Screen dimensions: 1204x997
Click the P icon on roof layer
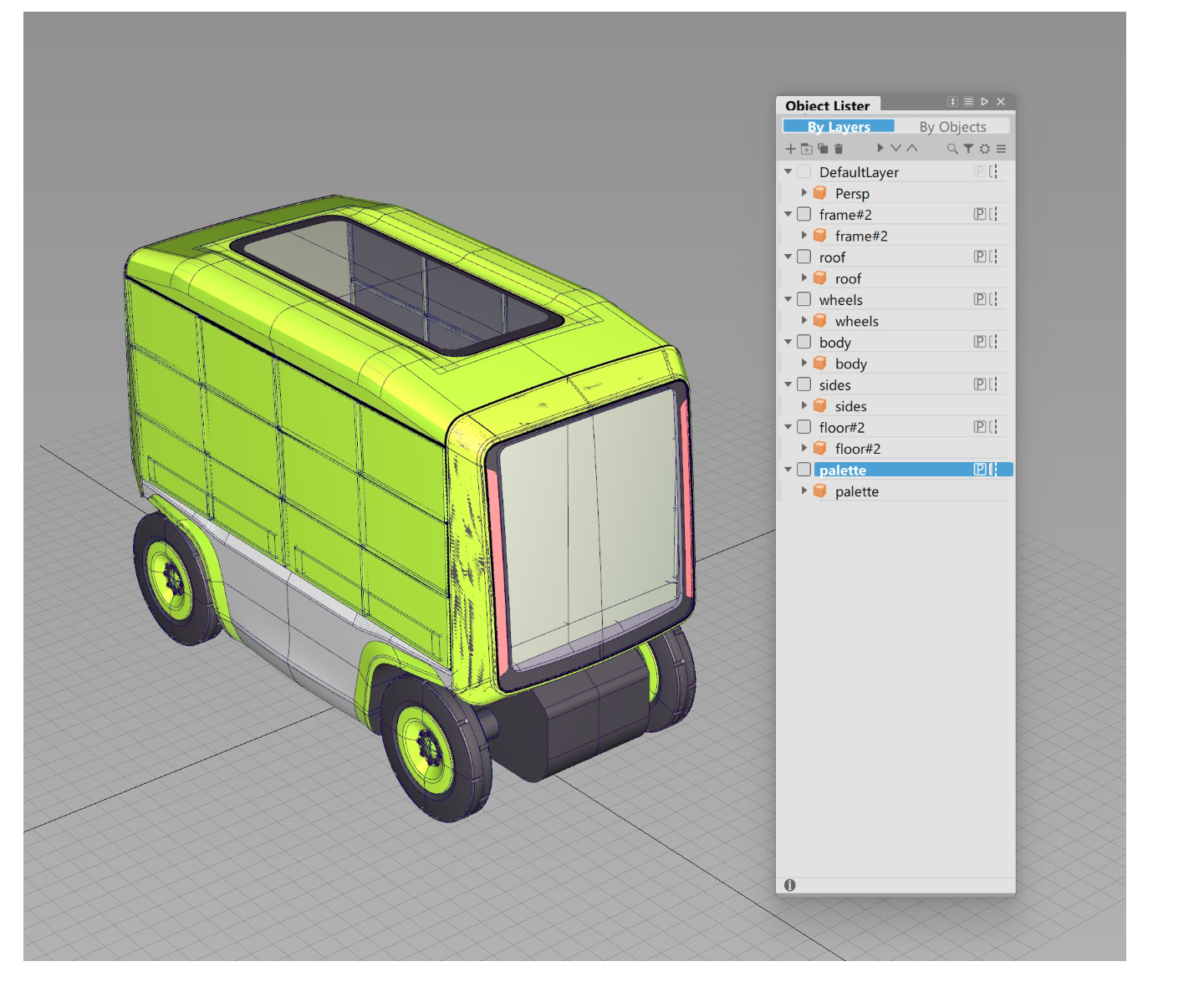[980, 257]
